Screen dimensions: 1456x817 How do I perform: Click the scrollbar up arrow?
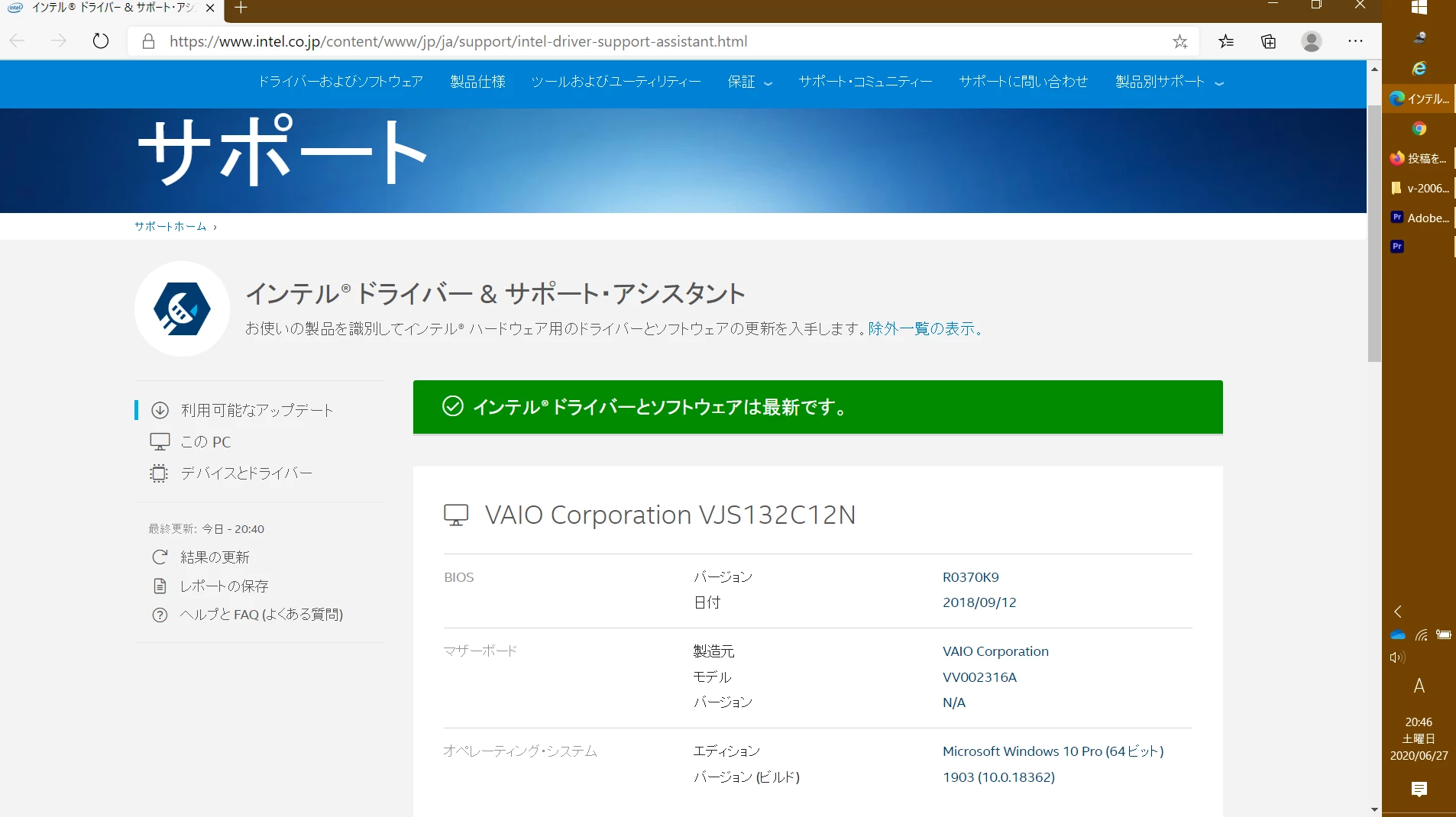pyautogui.click(x=1374, y=69)
